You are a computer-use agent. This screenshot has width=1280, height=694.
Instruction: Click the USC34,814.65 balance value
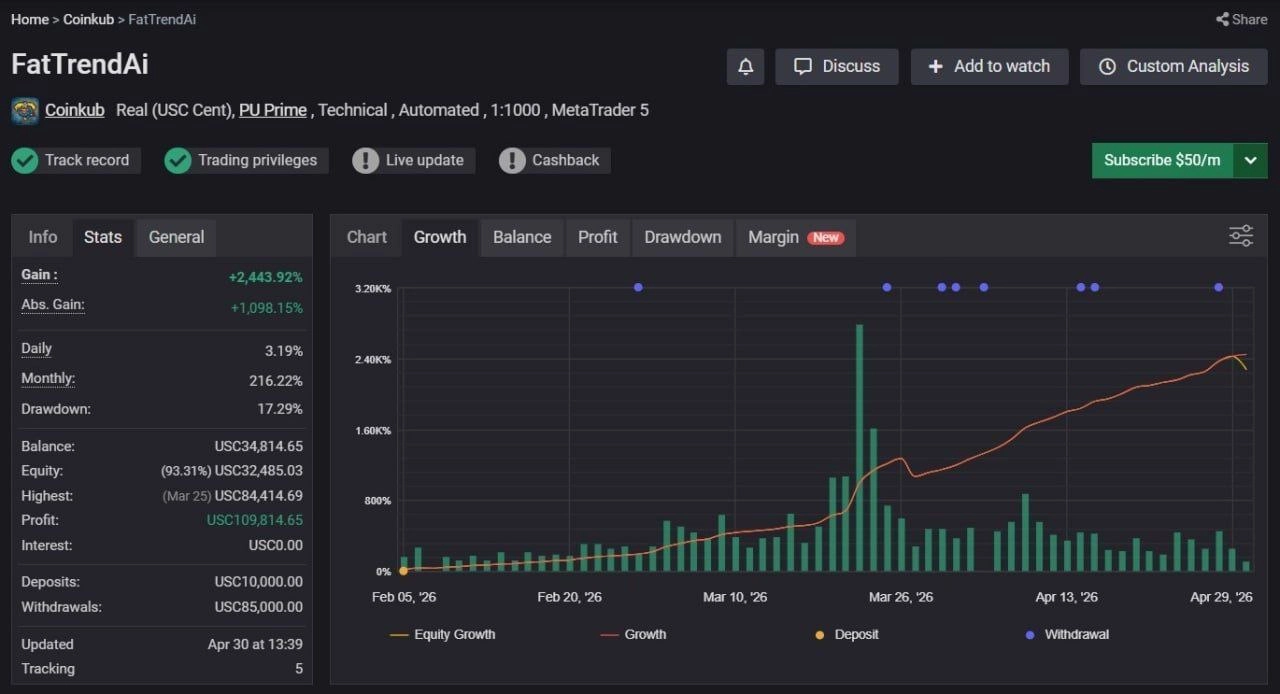point(259,446)
